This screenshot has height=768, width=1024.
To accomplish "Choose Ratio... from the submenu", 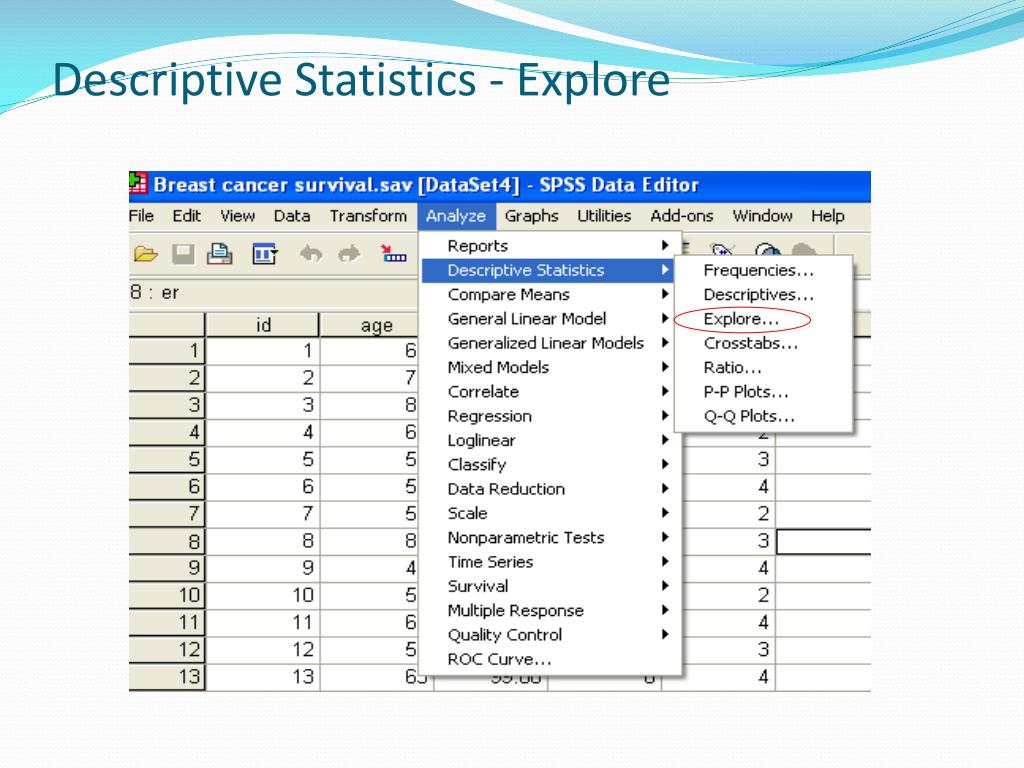I will tap(763, 367).
